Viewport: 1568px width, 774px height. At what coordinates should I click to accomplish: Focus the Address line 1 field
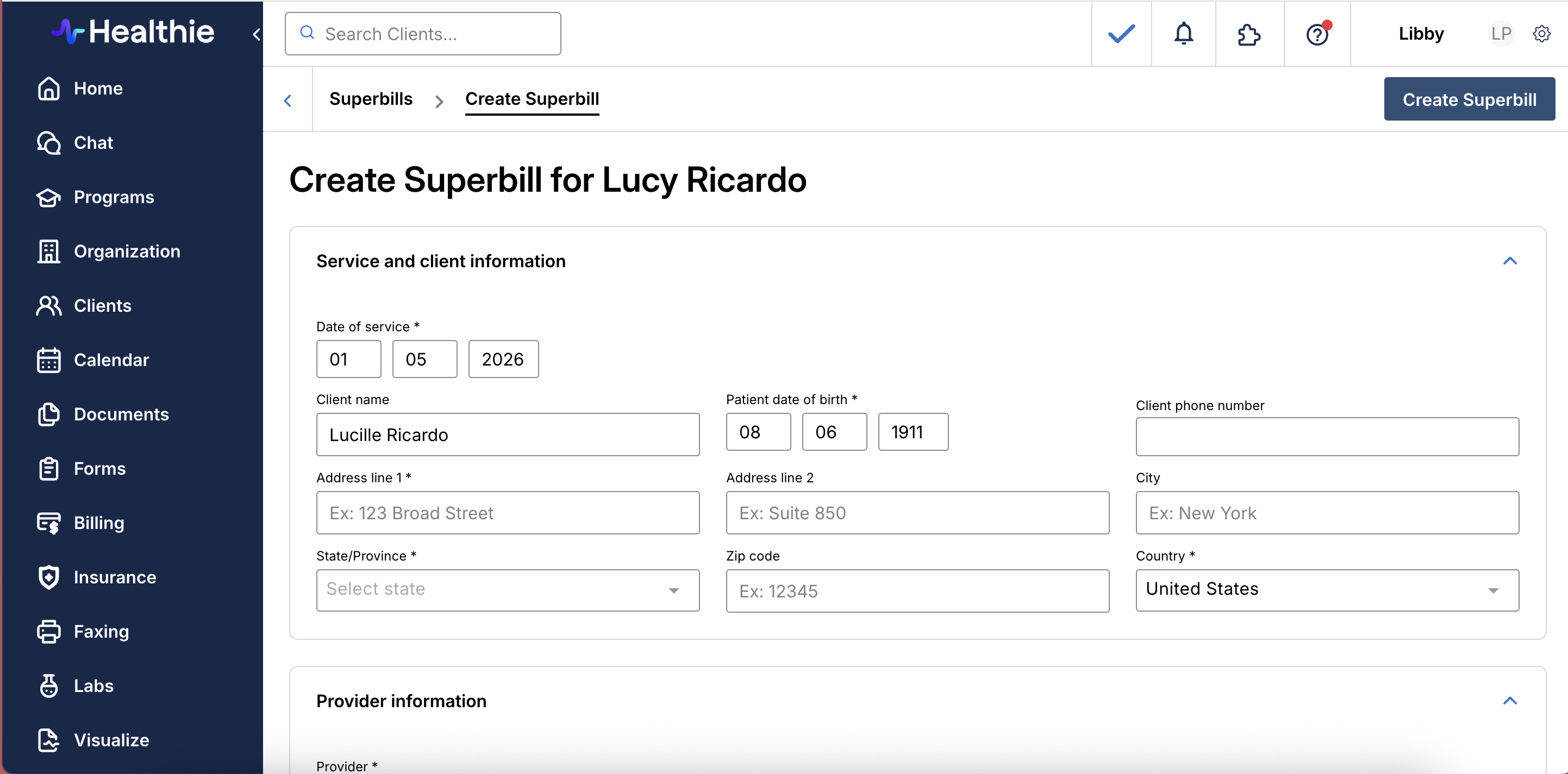pyautogui.click(x=507, y=513)
